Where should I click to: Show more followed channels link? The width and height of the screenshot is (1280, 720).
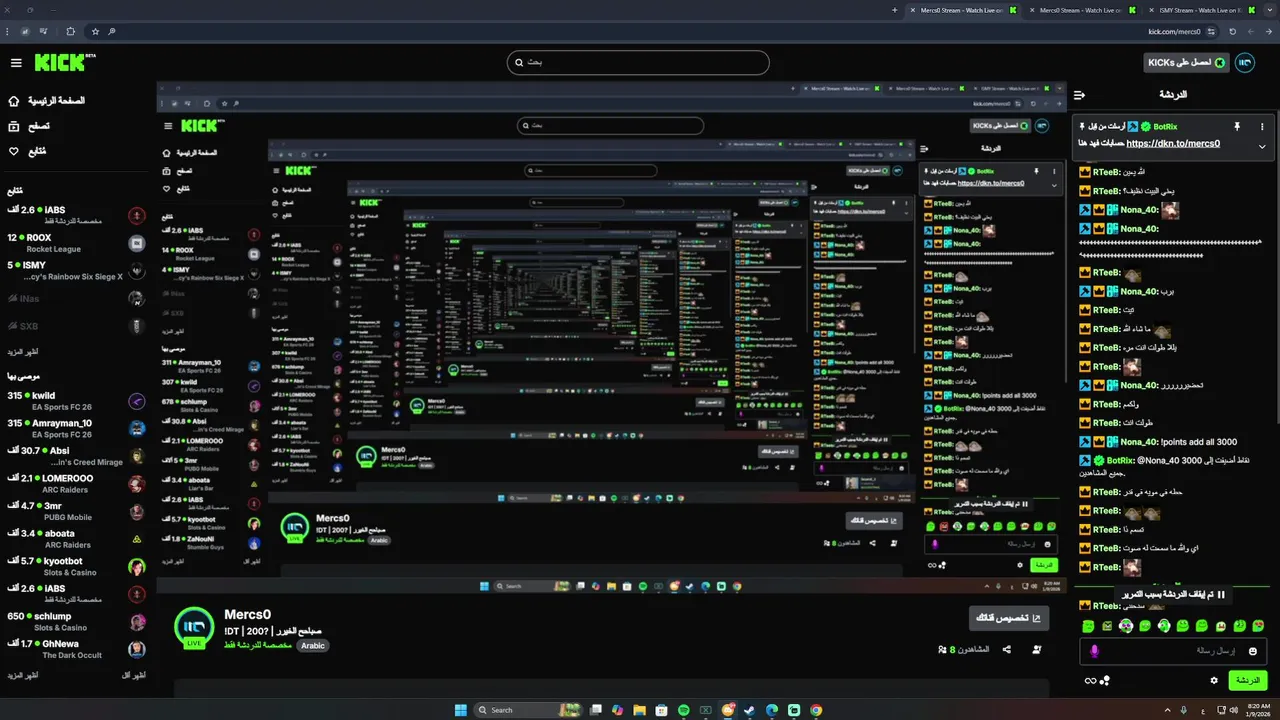pyautogui.click(x=22, y=352)
